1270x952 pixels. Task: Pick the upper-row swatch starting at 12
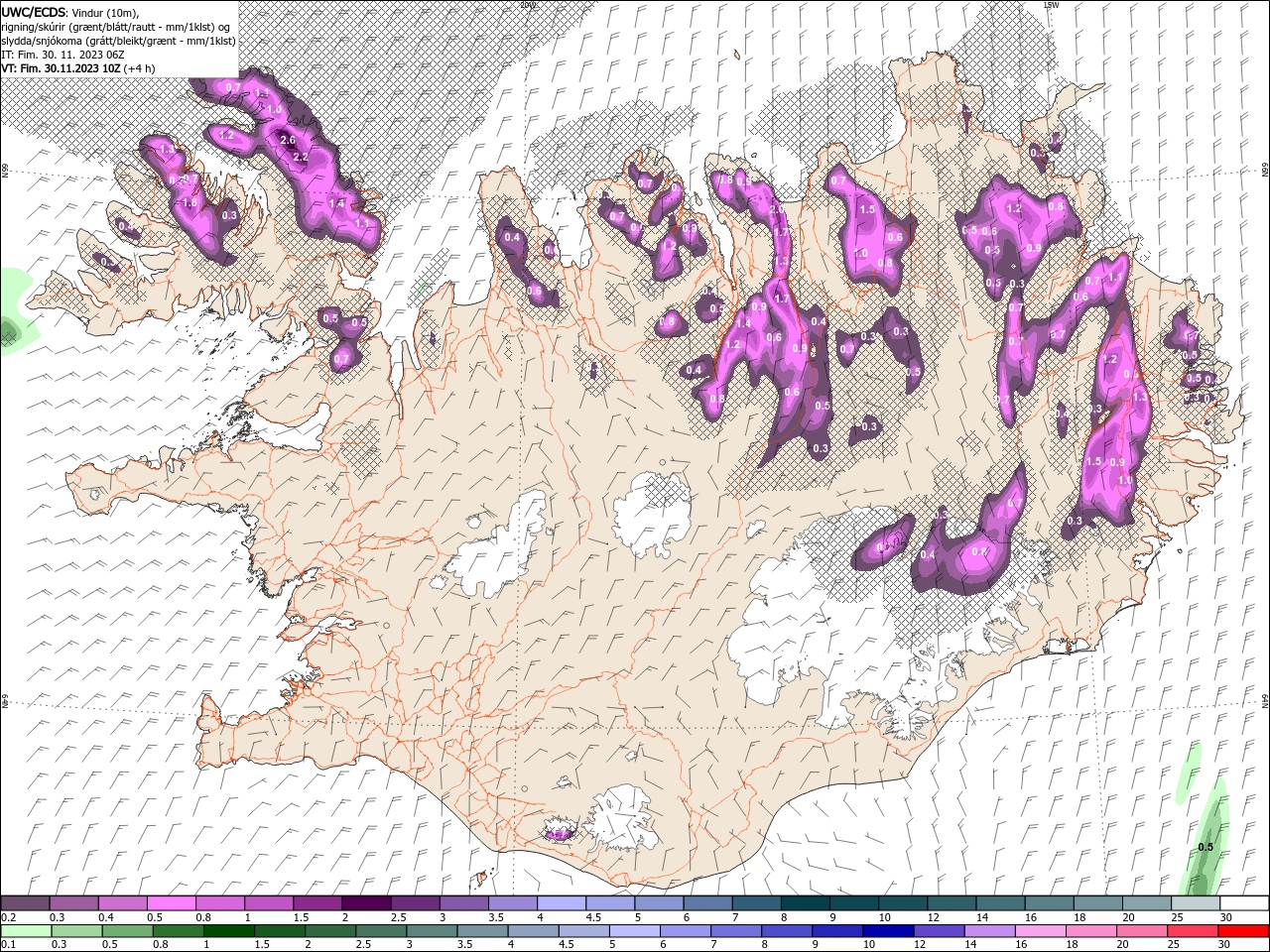tap(952, 903)
